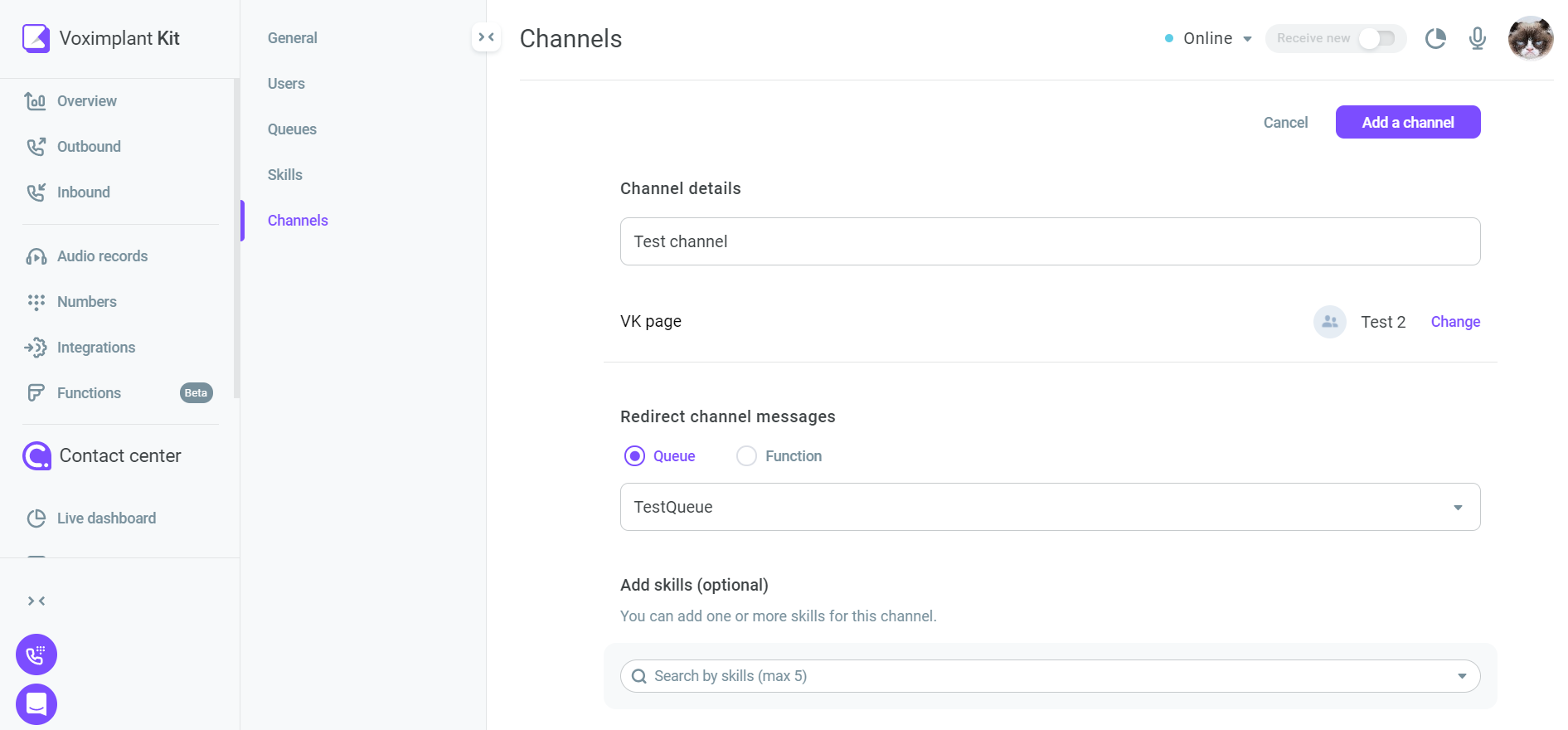This screenshot has width=1568, height=730.
Task: Go to Overview in the sidebar
Action: tap(86, 101)
